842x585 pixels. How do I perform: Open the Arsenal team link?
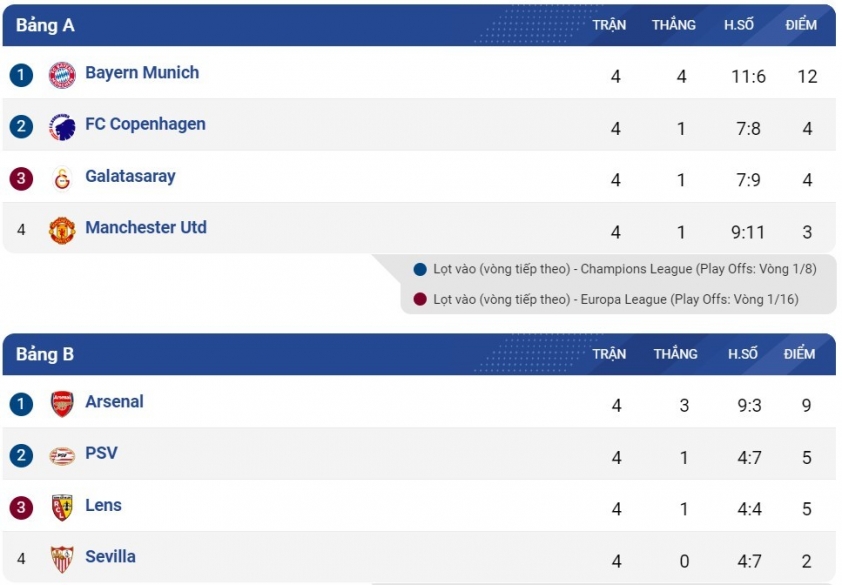click(x=114, y=401)
